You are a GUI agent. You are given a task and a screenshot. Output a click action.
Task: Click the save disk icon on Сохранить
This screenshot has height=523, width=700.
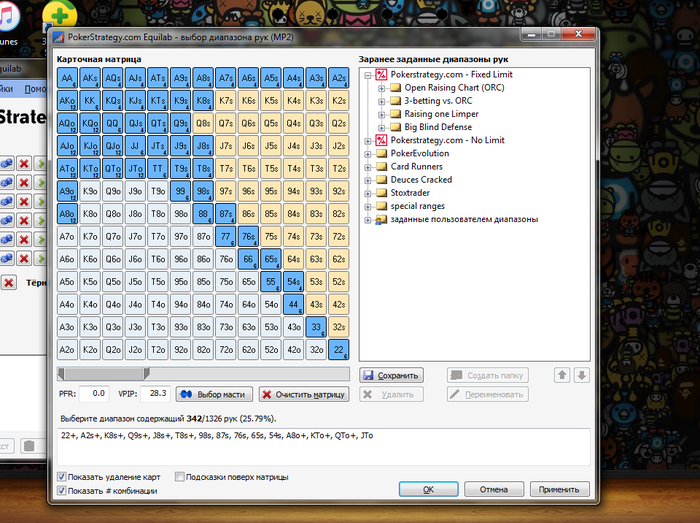[368, 375]
